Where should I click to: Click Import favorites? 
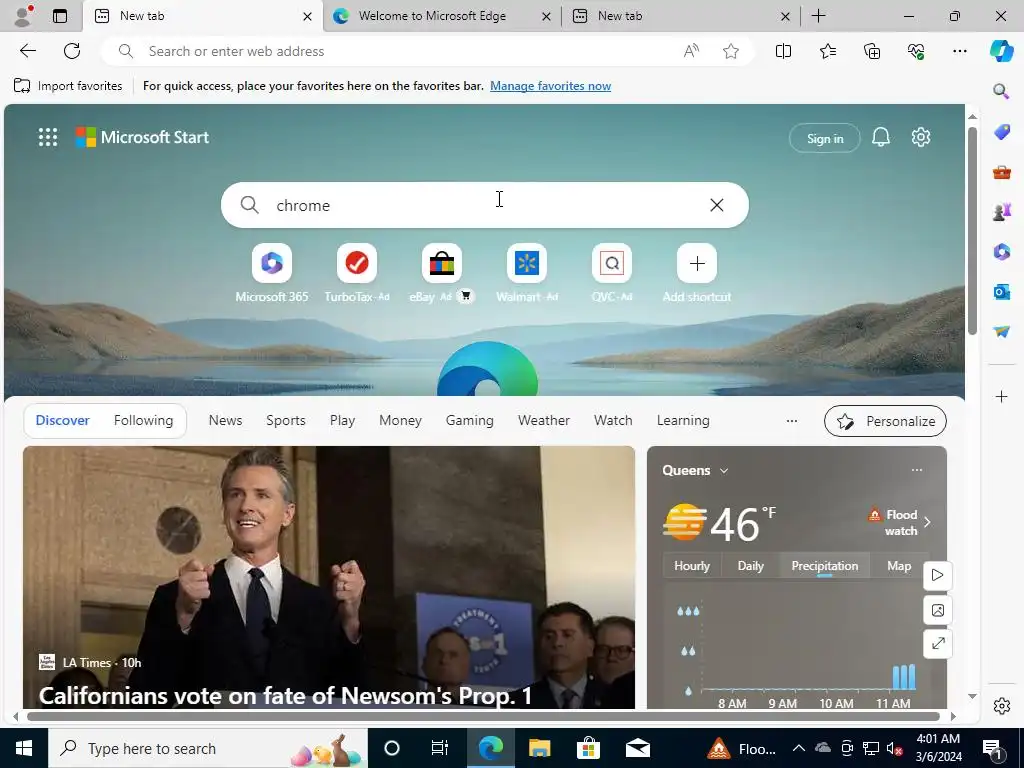(68, 86)
